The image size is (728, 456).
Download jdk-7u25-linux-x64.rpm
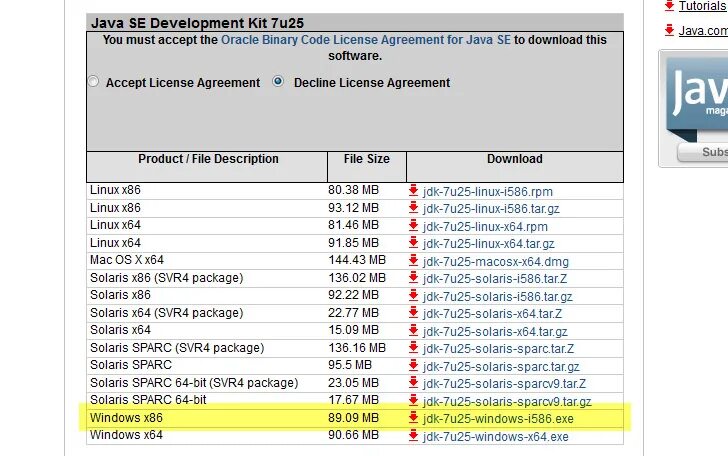coord(485,227)
